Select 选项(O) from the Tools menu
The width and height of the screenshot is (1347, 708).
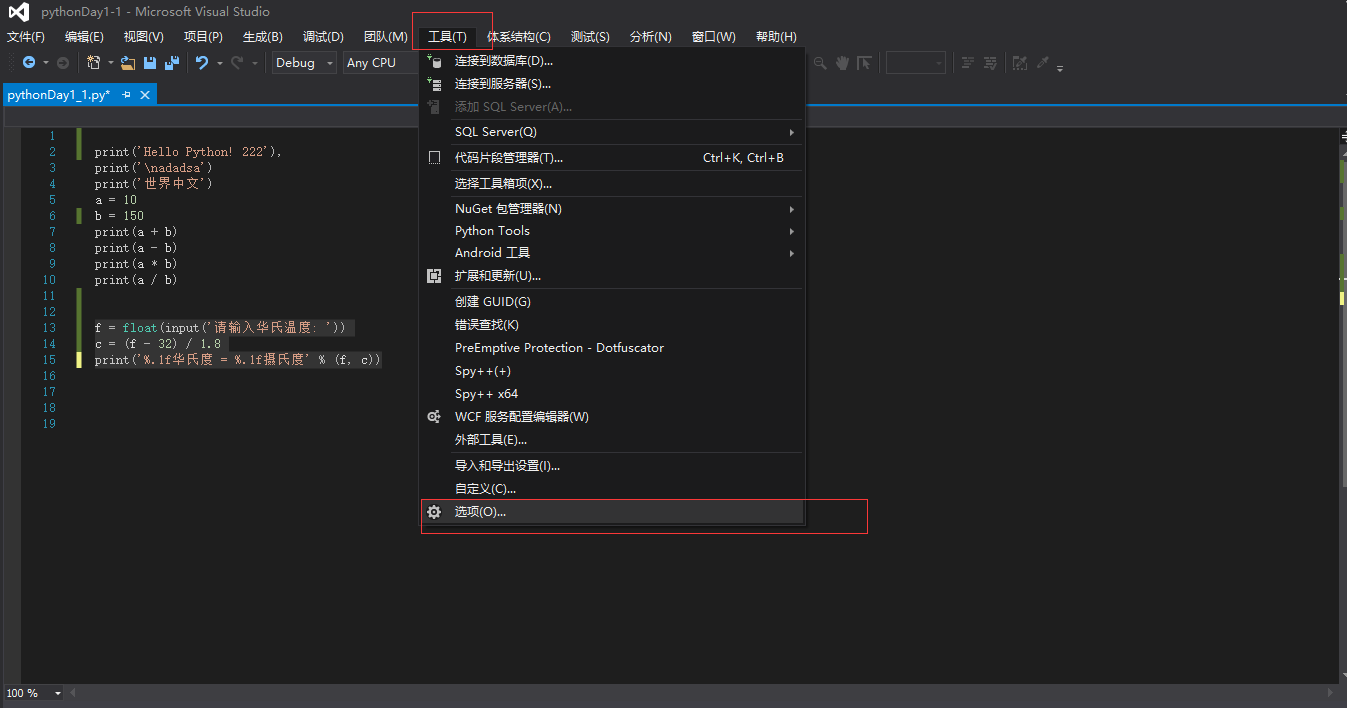pos(480,511)
